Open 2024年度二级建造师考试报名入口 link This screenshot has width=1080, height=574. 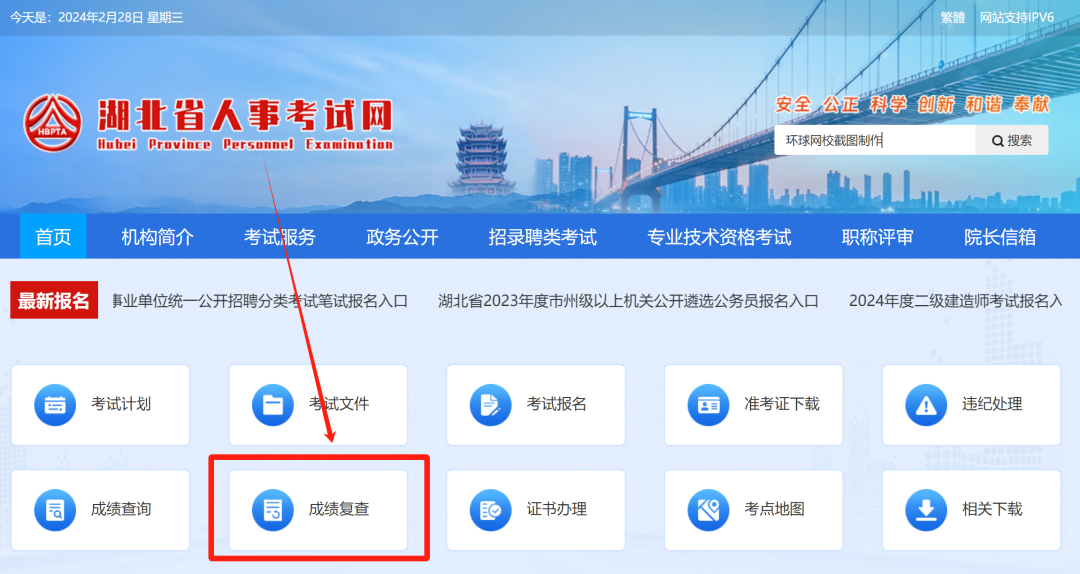(956, 301)
